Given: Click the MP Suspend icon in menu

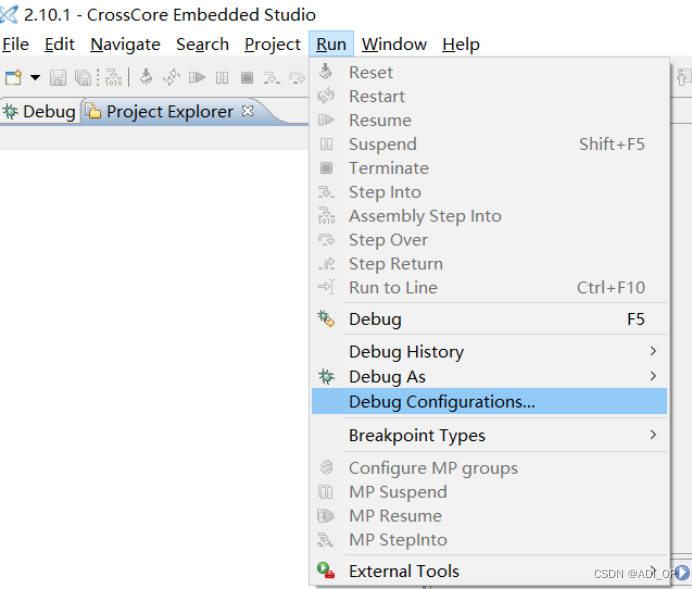Looking at the screenshot, I should [326, 492].
